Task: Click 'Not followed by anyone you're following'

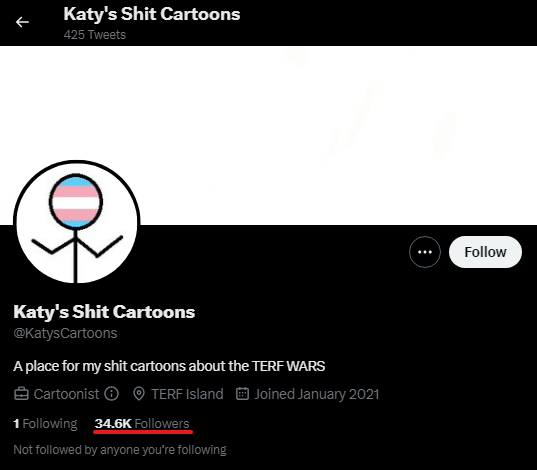Action: coord(120,449)
